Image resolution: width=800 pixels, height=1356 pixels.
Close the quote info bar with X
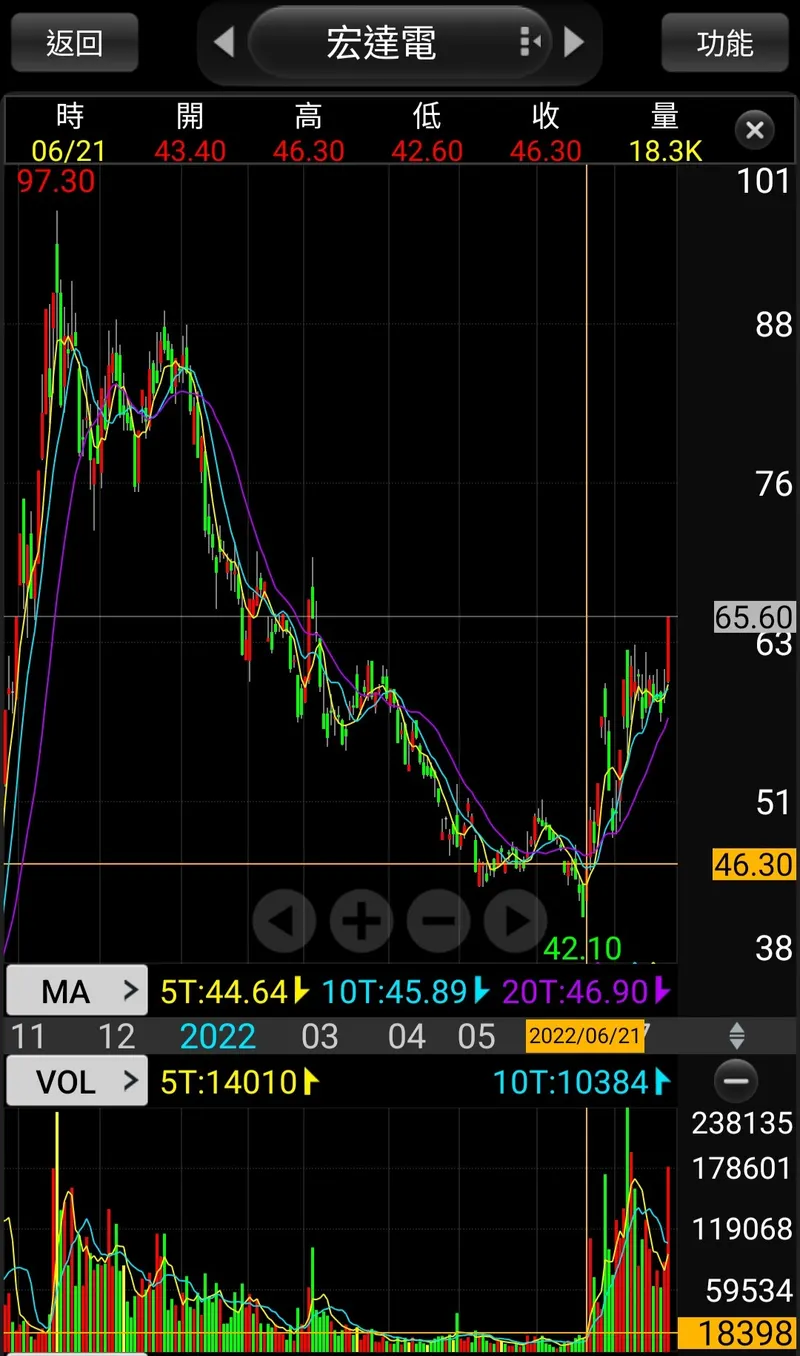[x=755, y=130]
